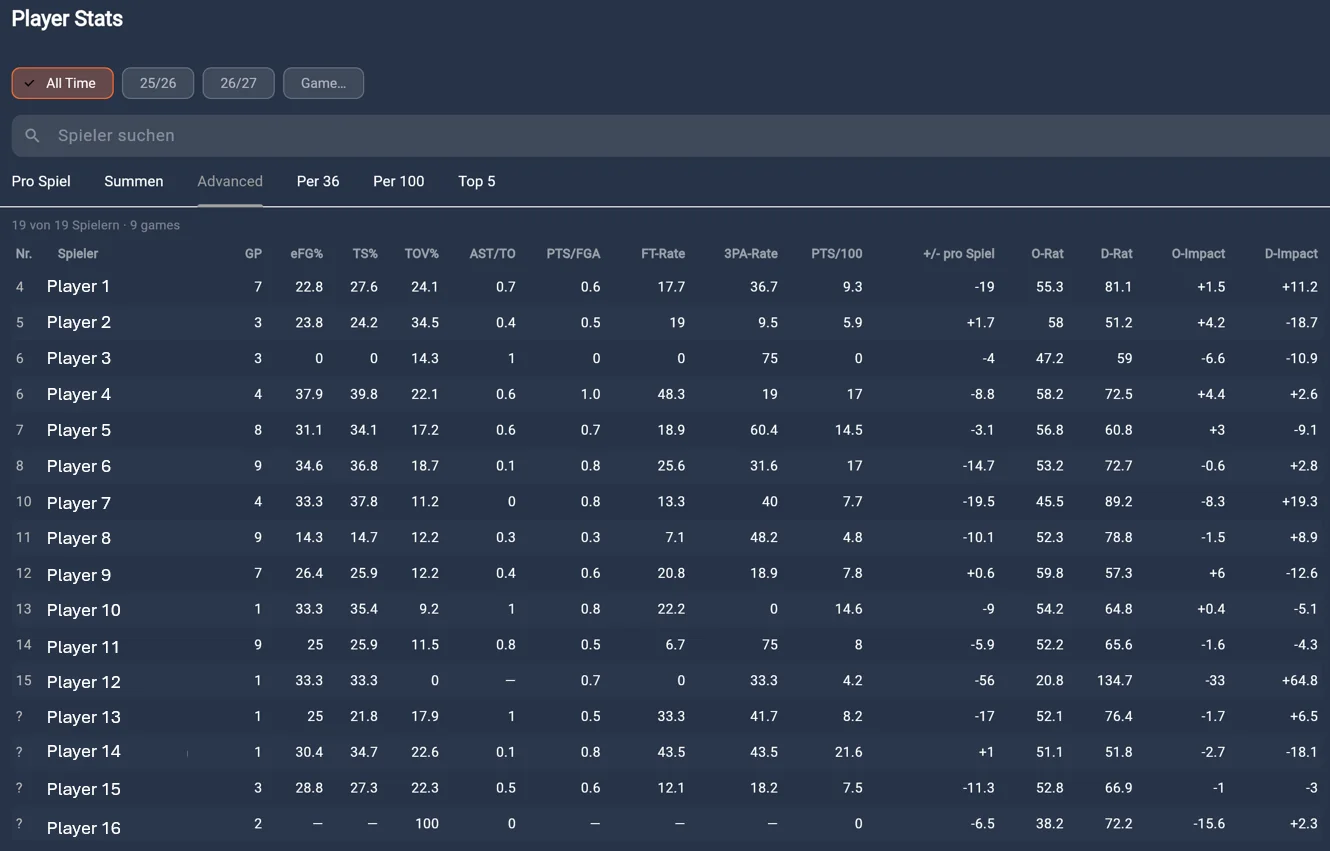Select the Advanced tab

(230, 181)
